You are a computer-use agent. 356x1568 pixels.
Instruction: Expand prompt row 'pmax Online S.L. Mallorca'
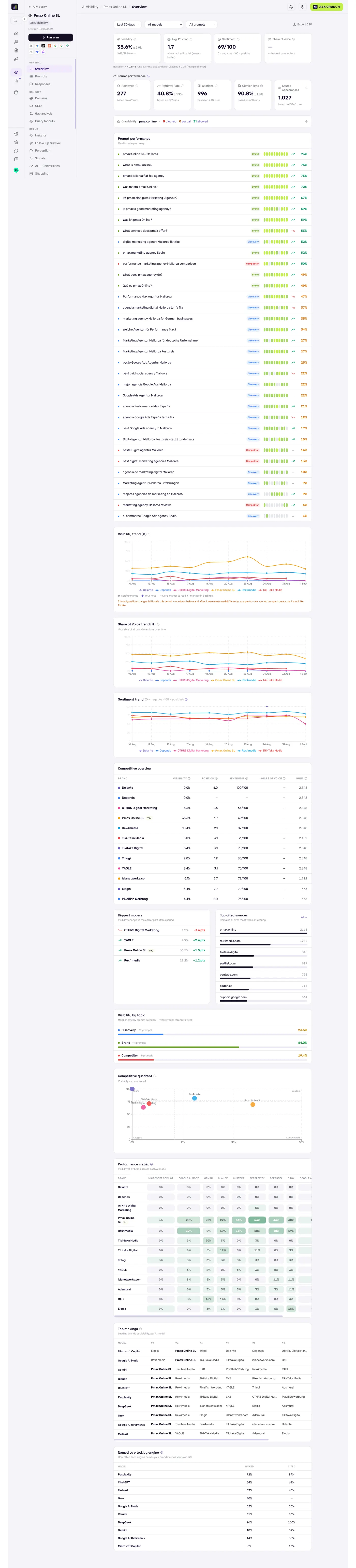tap(212, 154)
